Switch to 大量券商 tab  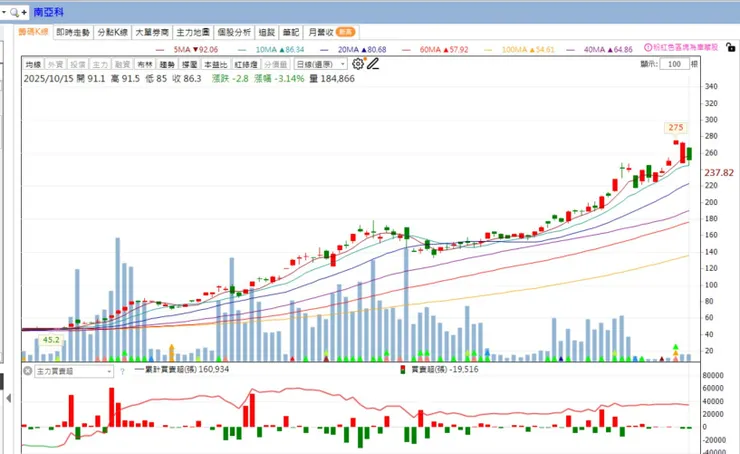(152, 32)
